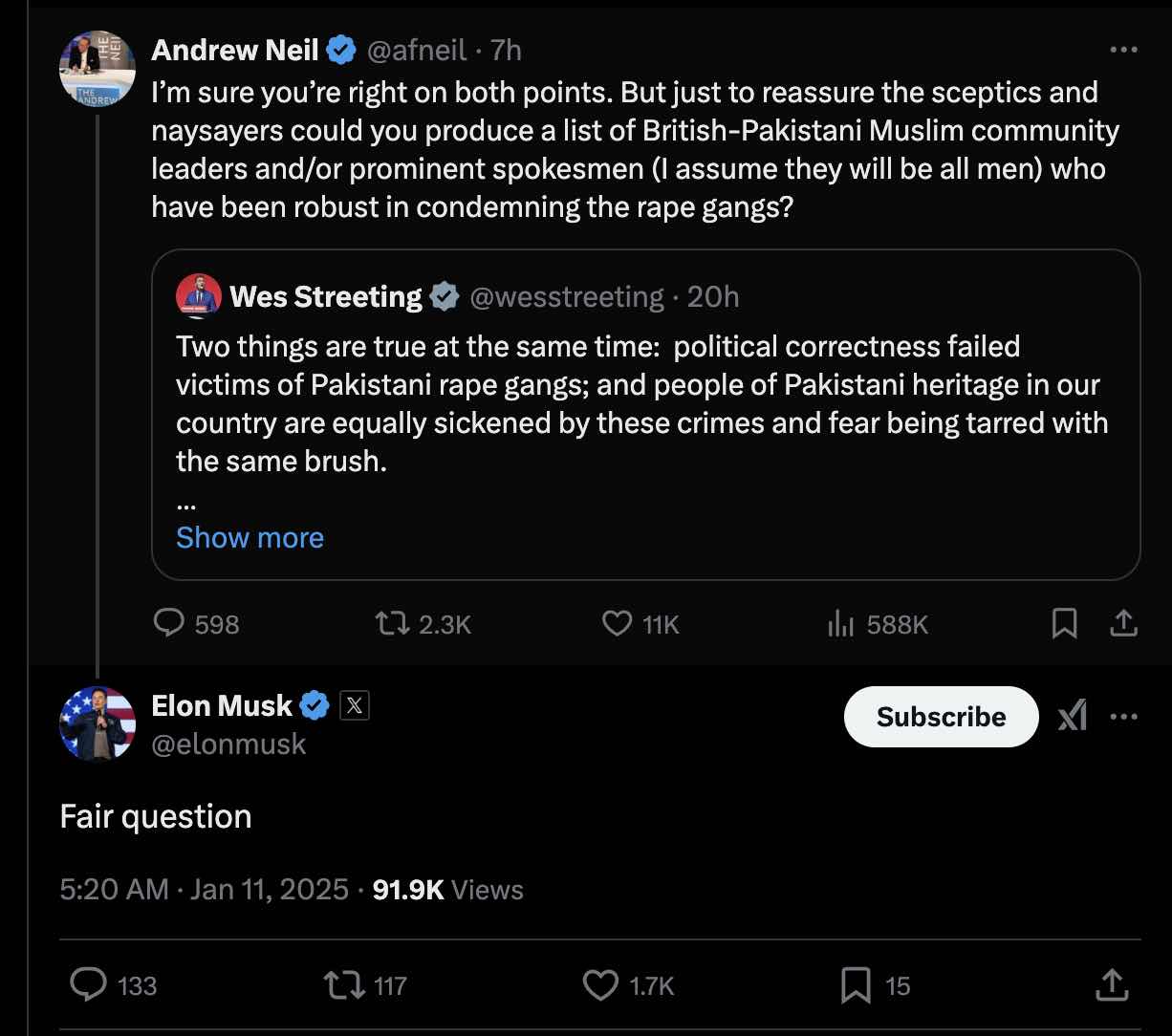
Task: Open post timestamp 5:20 AM Jan 11, 2025
Action: click(204, 889)
